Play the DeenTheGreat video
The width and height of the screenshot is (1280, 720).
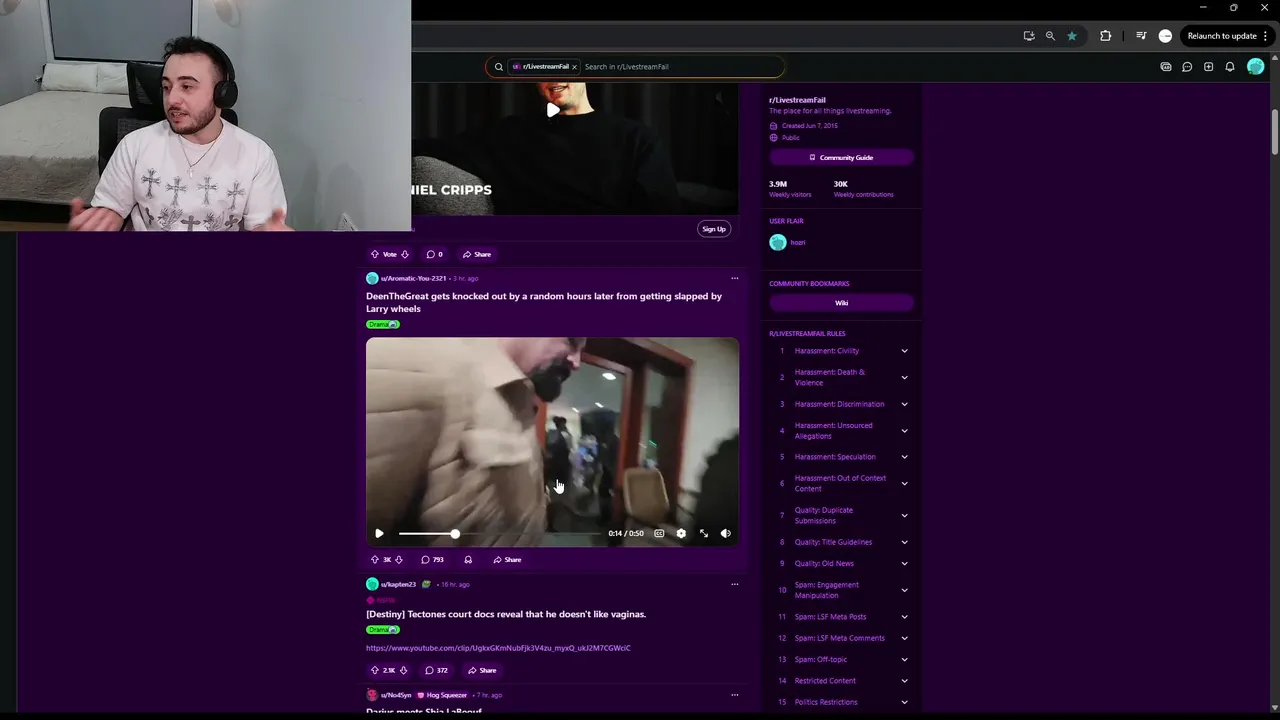coord(379,533)
